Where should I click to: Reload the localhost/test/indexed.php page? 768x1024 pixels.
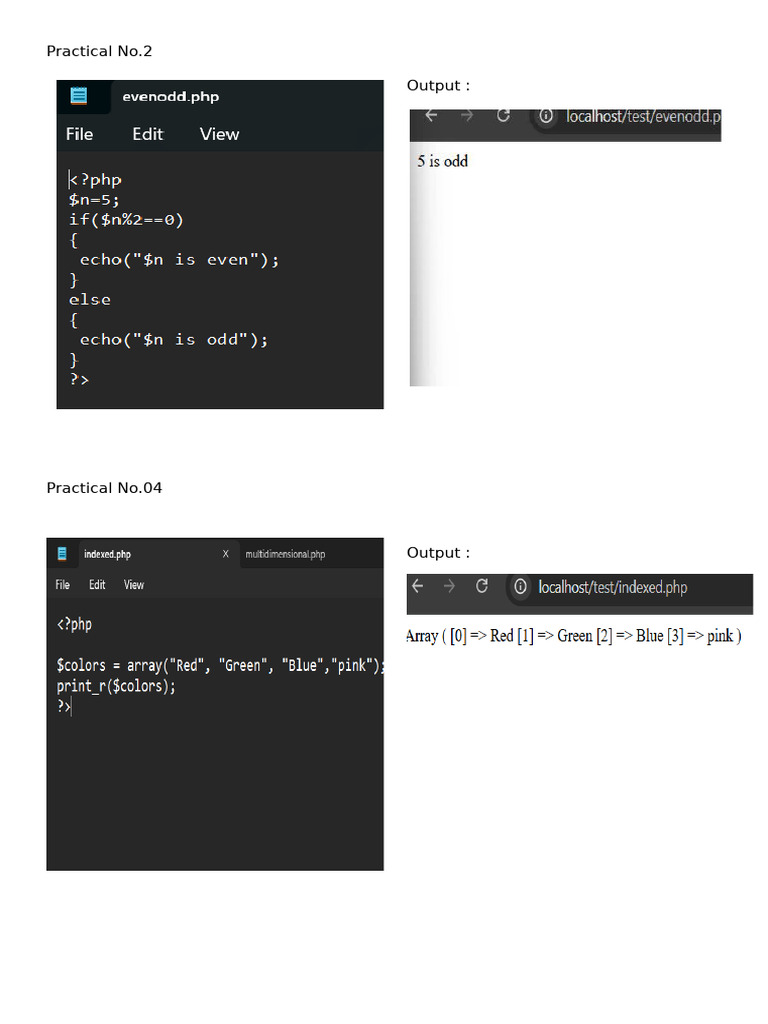click(482, 587)
